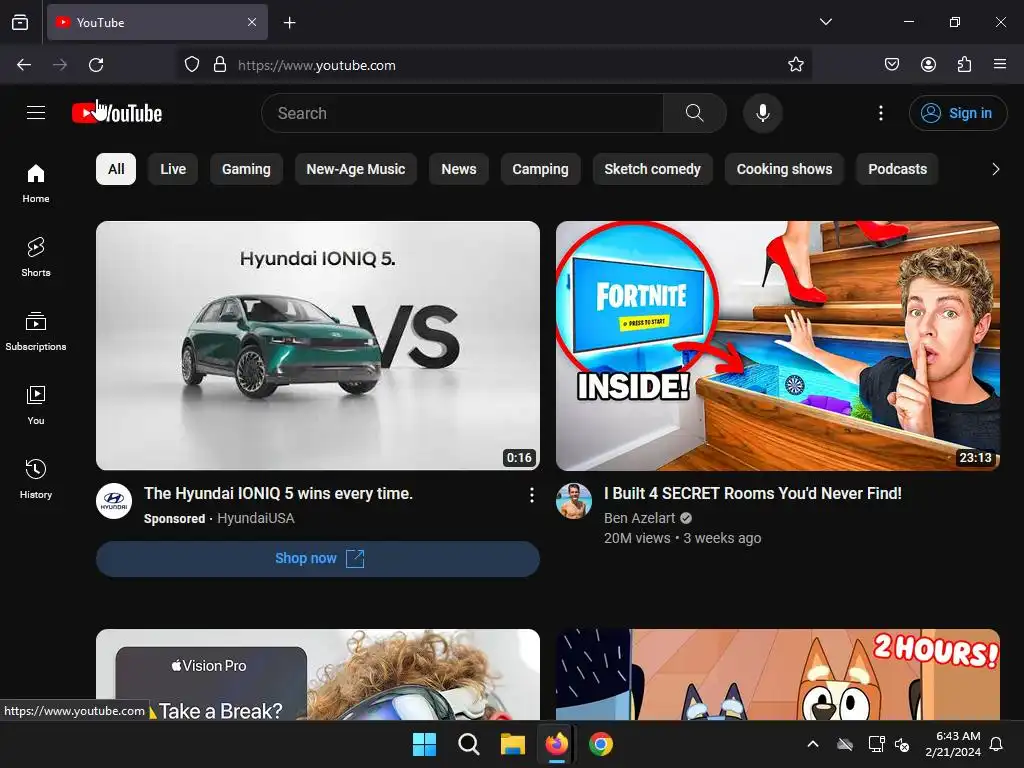
Task: Select the New-Age Music chip
Action: (x=356, y=169)
